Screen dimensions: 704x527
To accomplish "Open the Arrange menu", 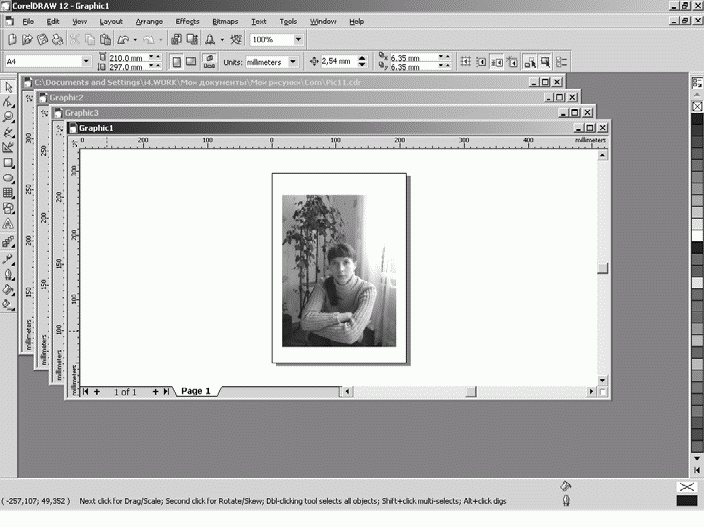I will [x=149, y=21].
